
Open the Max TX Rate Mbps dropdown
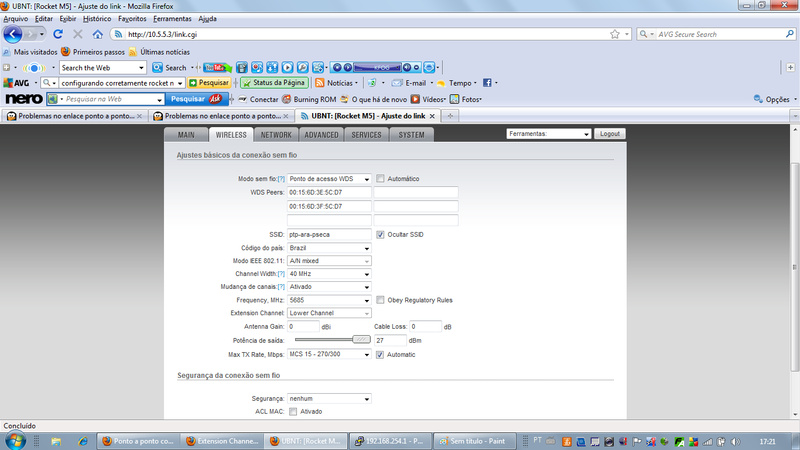click(329, 354)
